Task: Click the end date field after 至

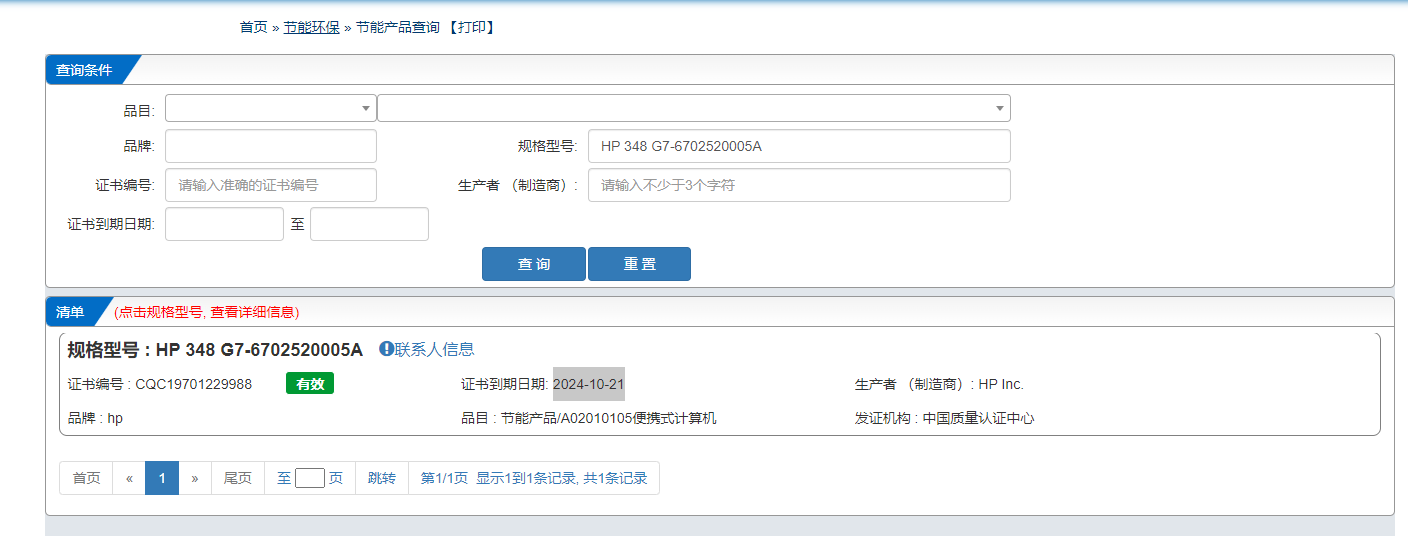Action: click(369, 224)
